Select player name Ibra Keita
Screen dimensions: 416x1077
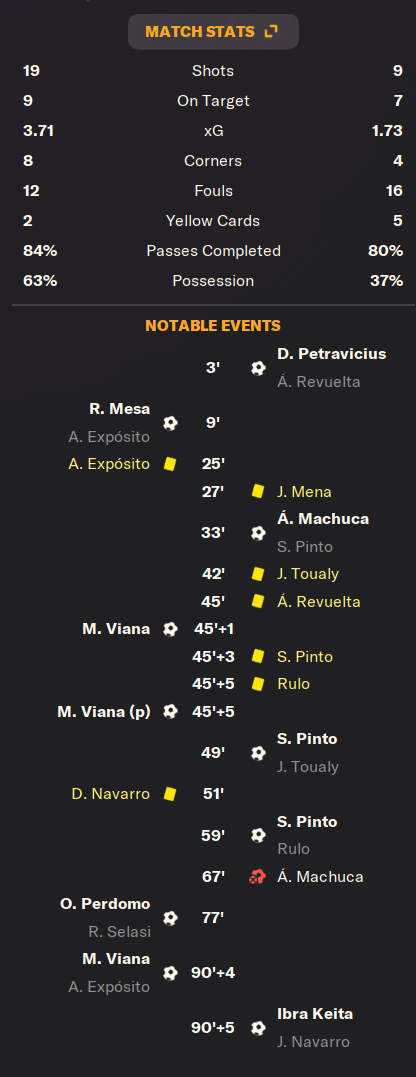point(315,1014)
